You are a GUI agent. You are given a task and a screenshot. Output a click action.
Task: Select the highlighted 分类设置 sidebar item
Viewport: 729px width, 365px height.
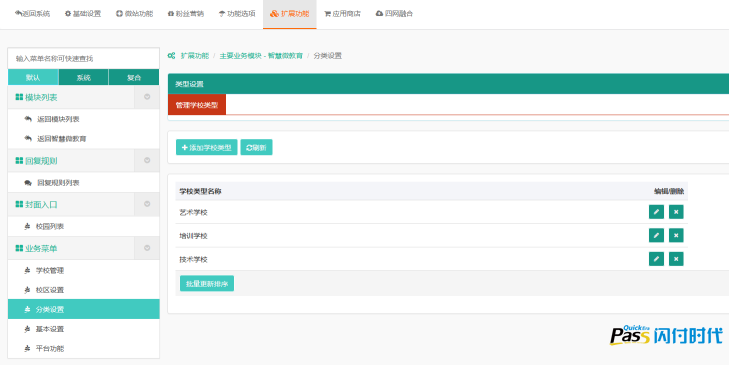pyautogui.click(x=84, y=309)
